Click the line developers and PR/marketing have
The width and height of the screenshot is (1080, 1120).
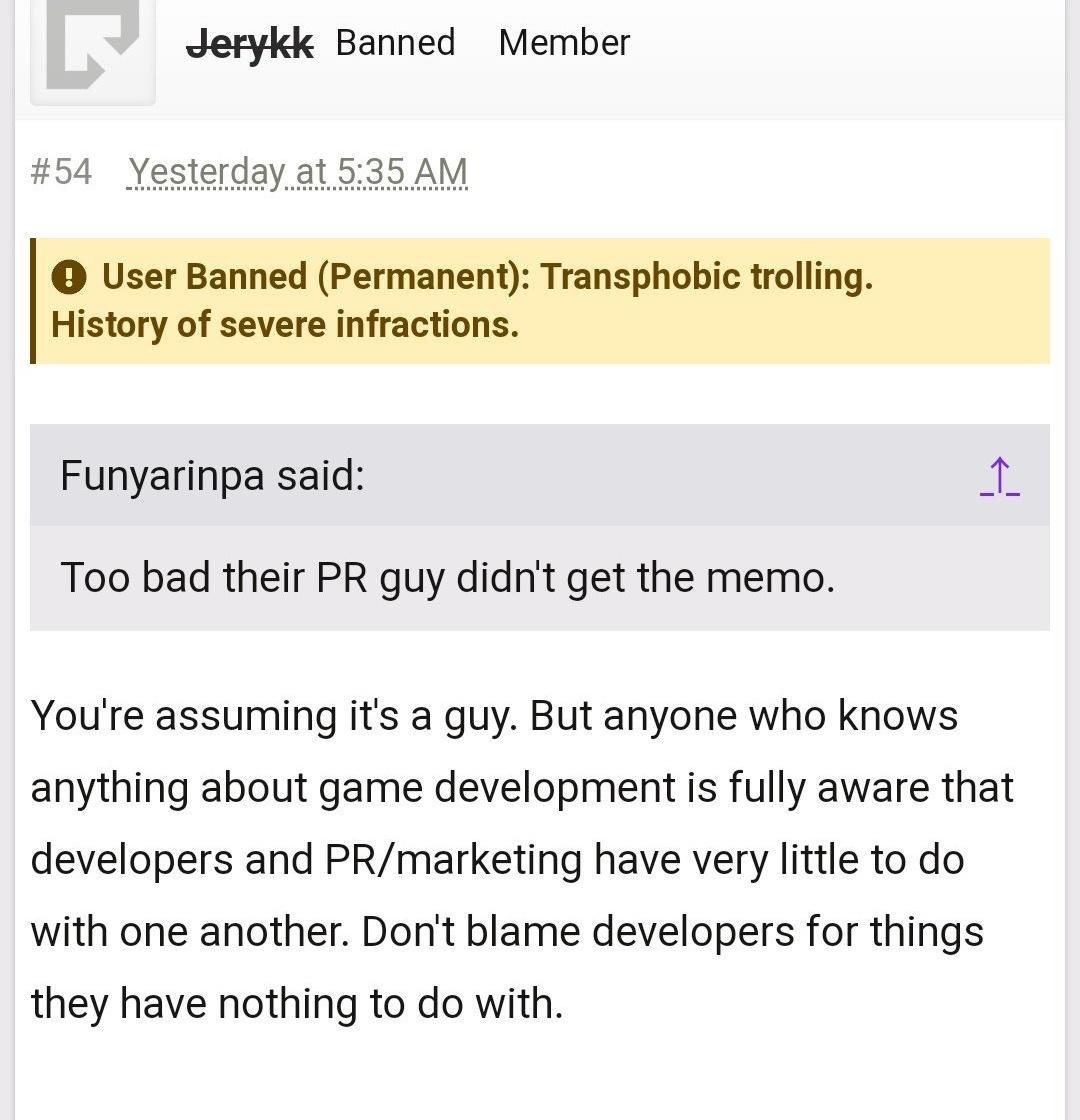tap(496, 860)
